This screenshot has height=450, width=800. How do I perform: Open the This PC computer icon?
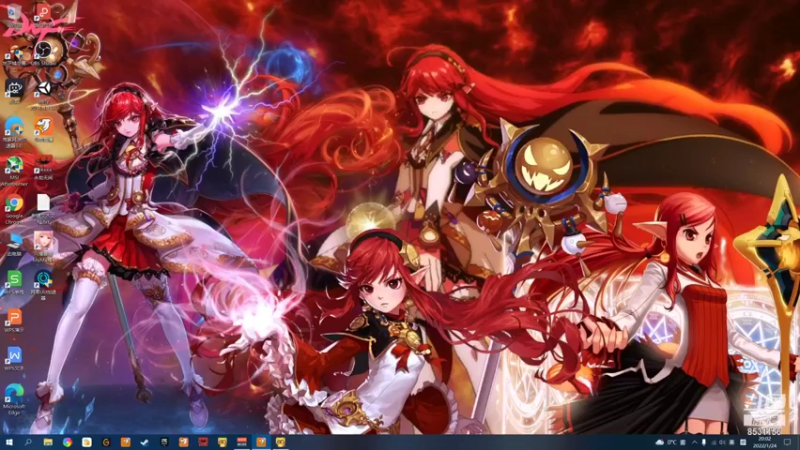tap(14, 245)
